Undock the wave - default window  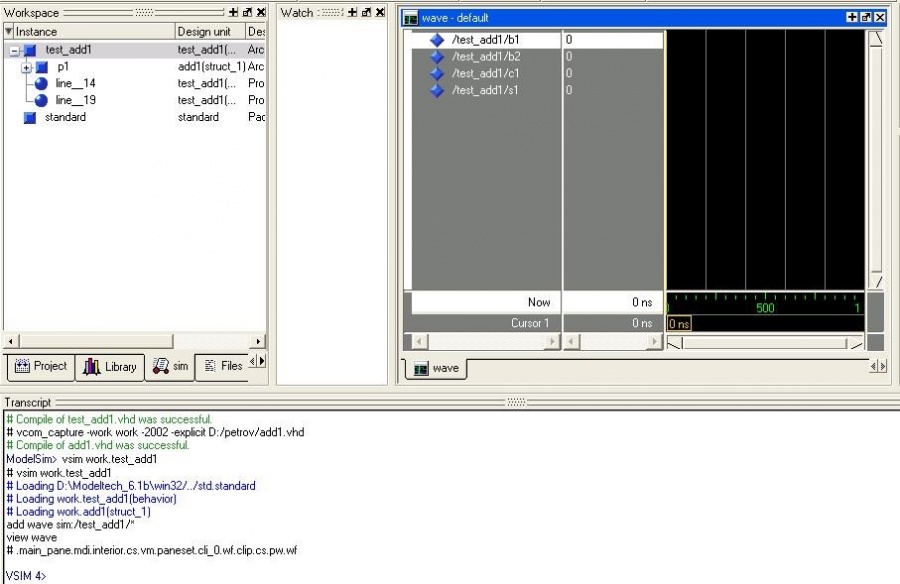click(x=866, y=18)
